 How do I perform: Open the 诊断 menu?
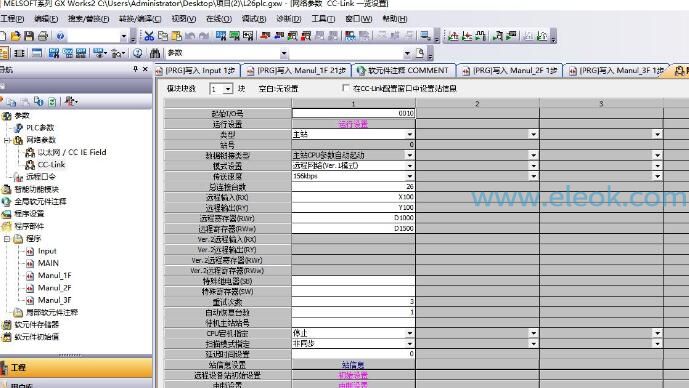point(288,19)
